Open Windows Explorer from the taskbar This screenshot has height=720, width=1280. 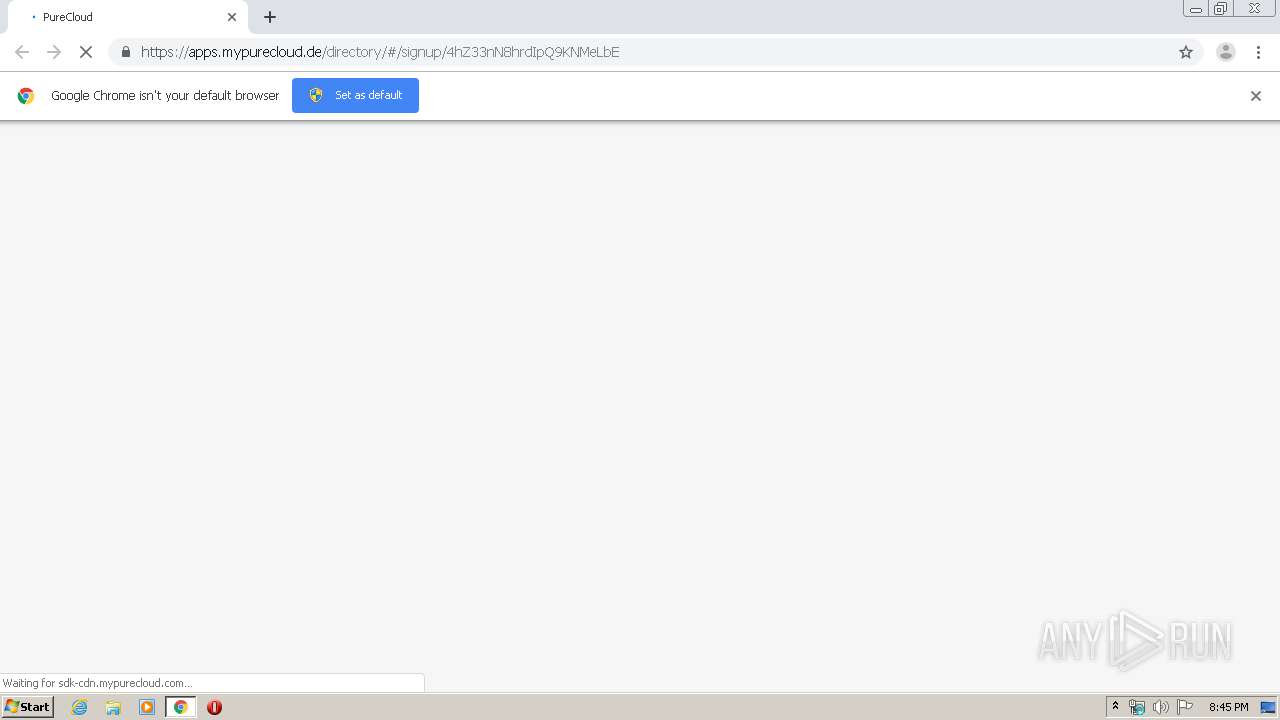click(x=113, y=707)
